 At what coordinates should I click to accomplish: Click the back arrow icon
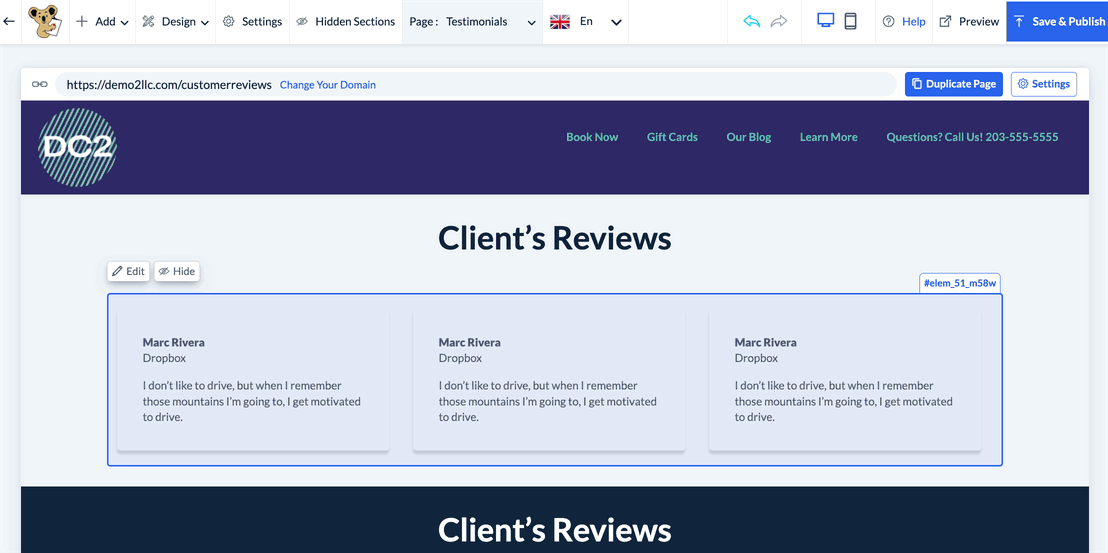pos(9,21)
